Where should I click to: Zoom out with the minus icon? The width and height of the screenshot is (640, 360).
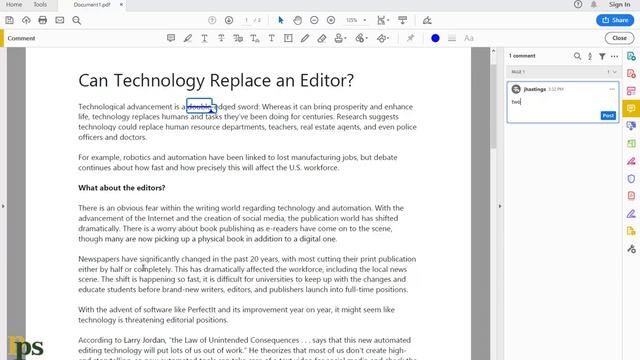coord(314,20)
